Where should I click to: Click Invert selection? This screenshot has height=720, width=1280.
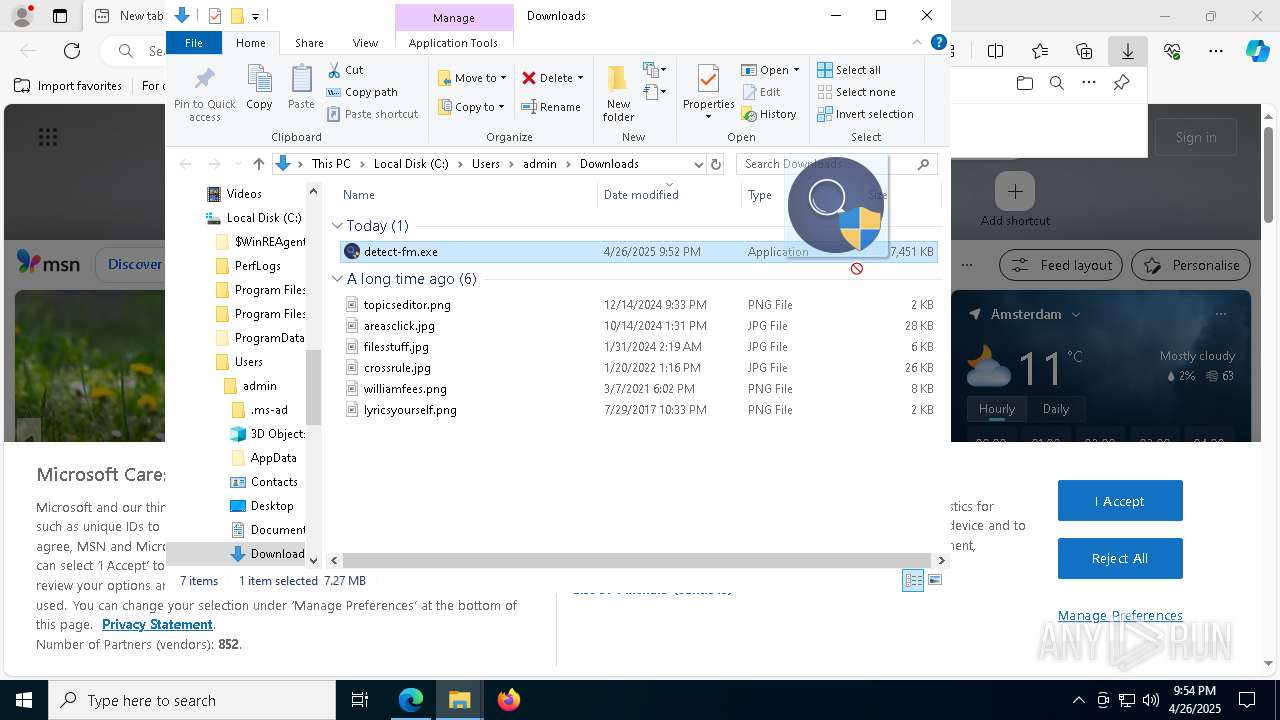[865, 114]
